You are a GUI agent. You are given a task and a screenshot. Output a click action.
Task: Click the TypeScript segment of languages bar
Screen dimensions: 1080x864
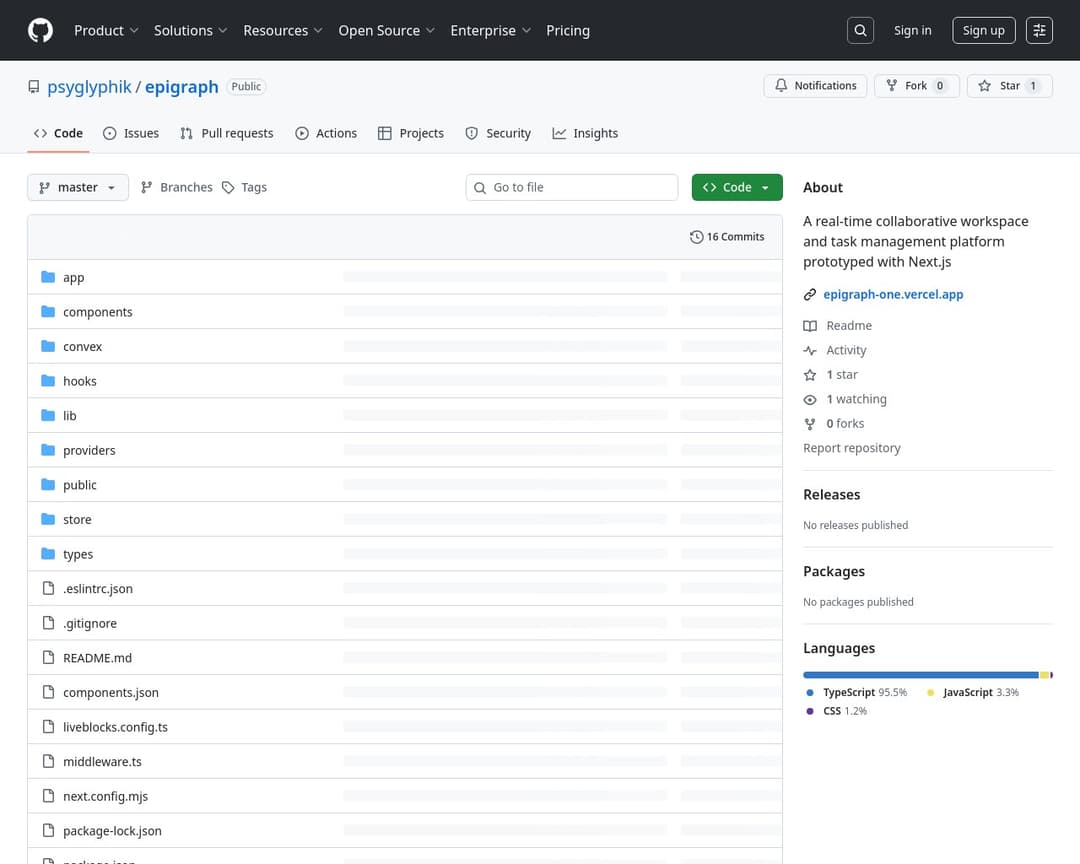(x=920, y=675)
